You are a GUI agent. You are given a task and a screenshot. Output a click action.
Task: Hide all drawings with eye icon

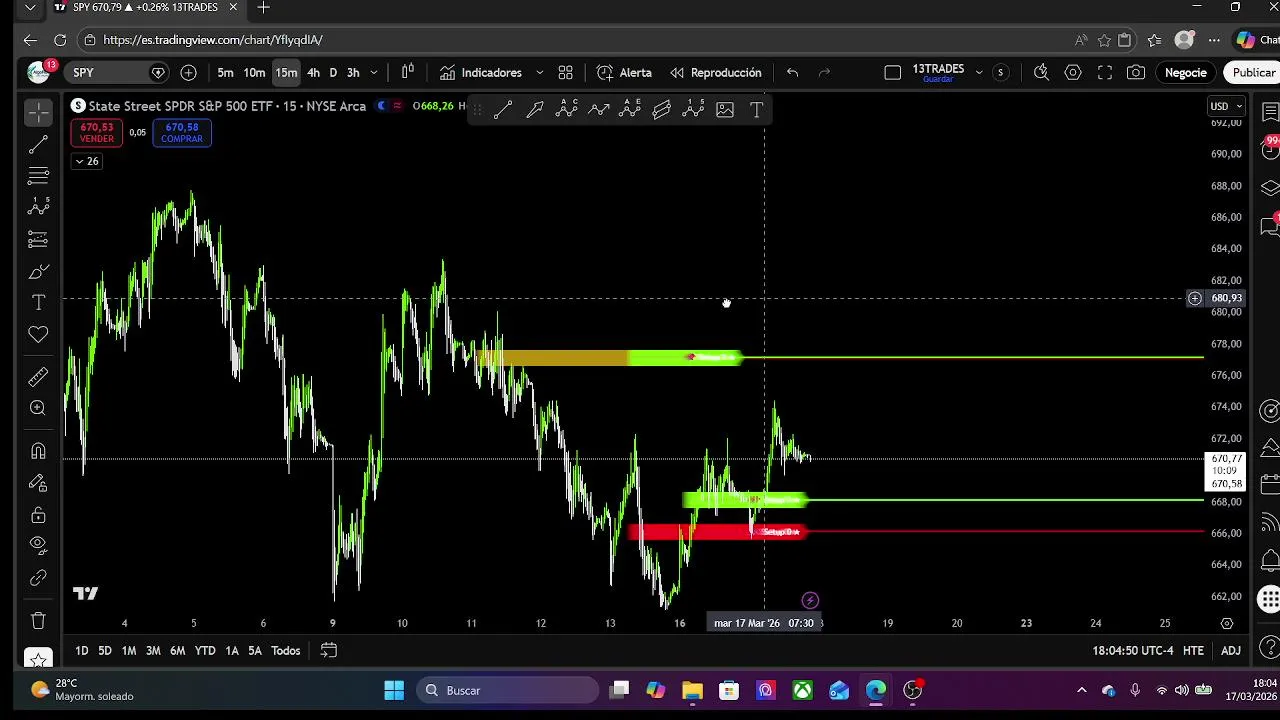point(38,546)
